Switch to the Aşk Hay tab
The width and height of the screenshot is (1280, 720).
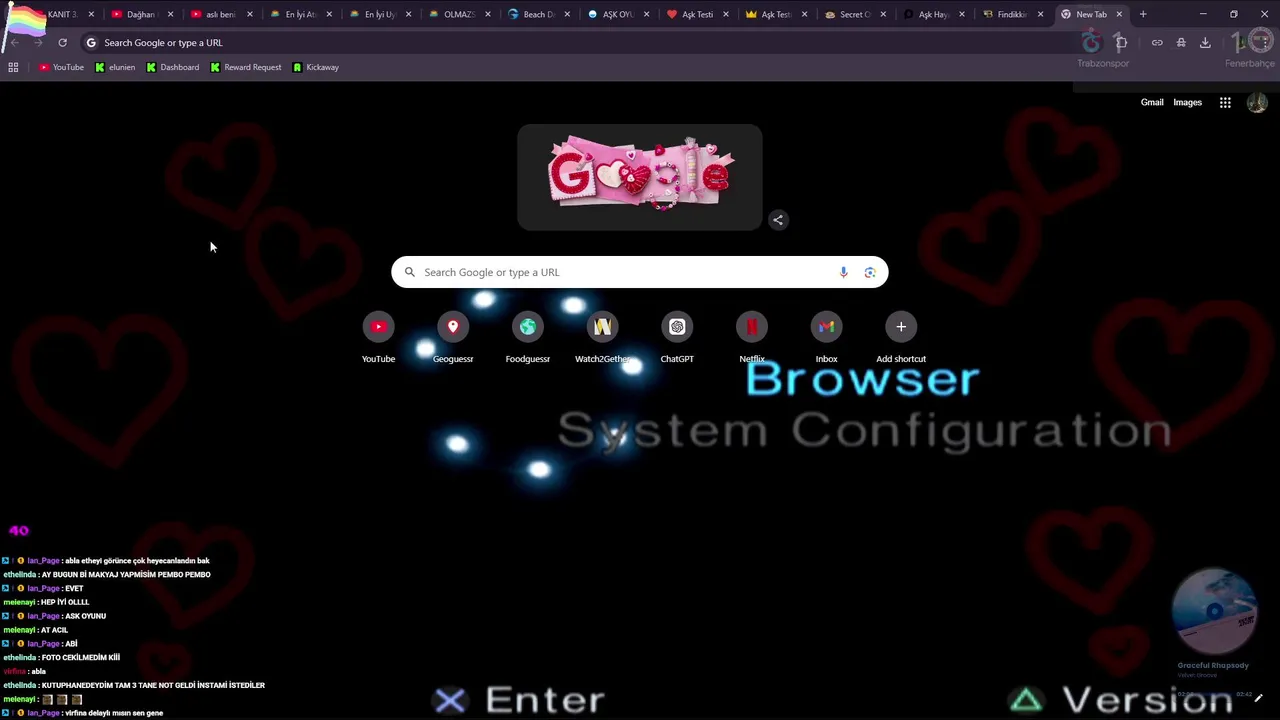pyautogui.click(x=934, y=14)
